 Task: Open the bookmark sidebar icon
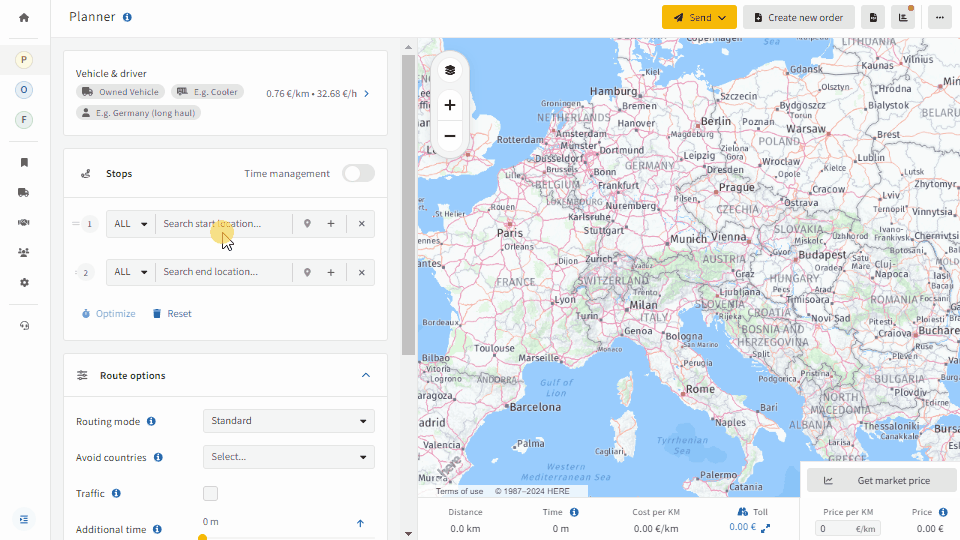(24, 162)
